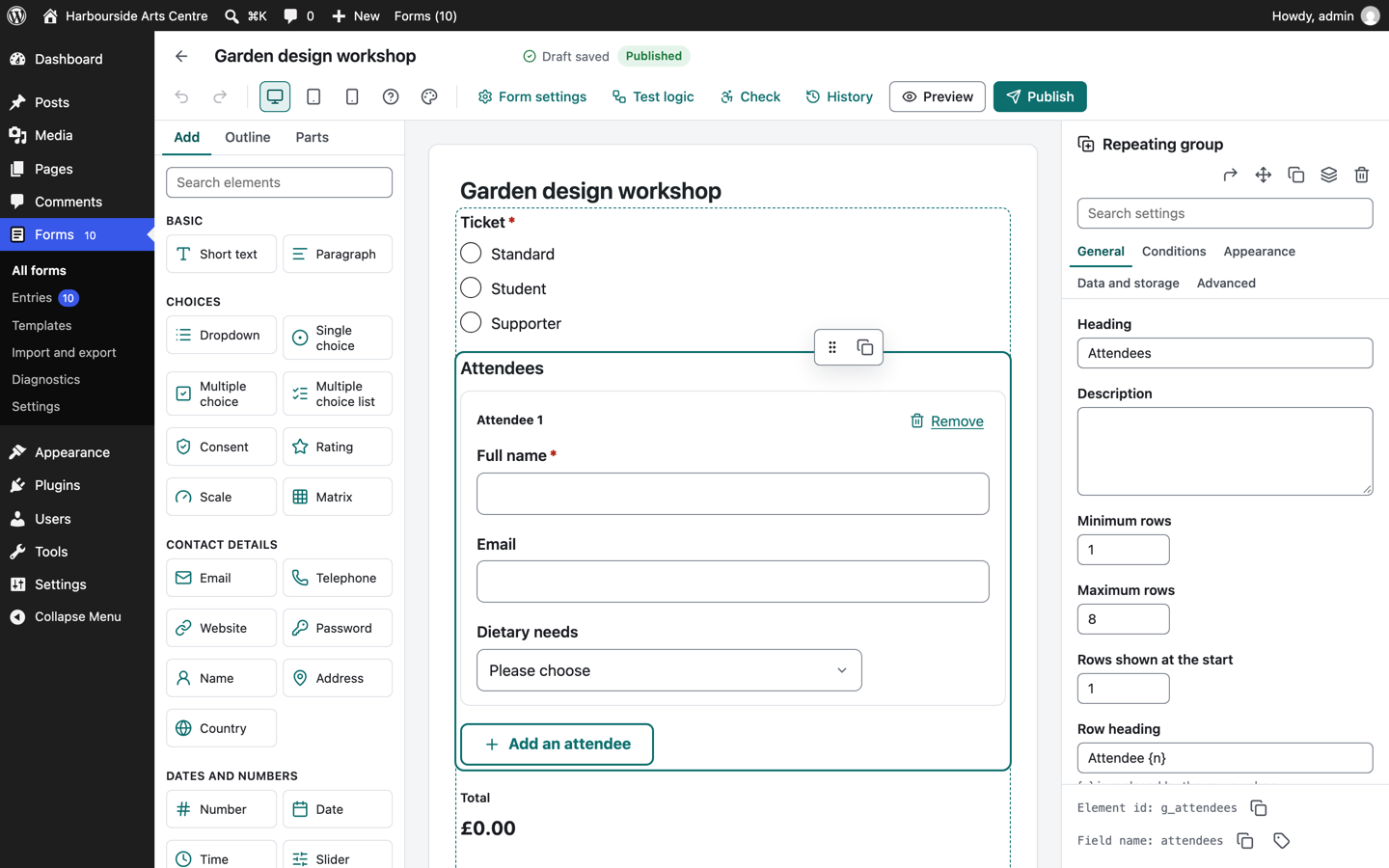Image resolution: width=1389 pixels, height=868 pixels.
Task: Click the move icon in Repeating group panel
Action: (1263, 175)
